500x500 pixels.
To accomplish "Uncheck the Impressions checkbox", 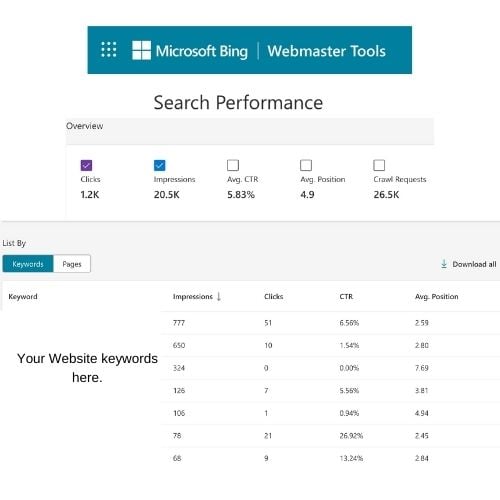I will (160, 165).
